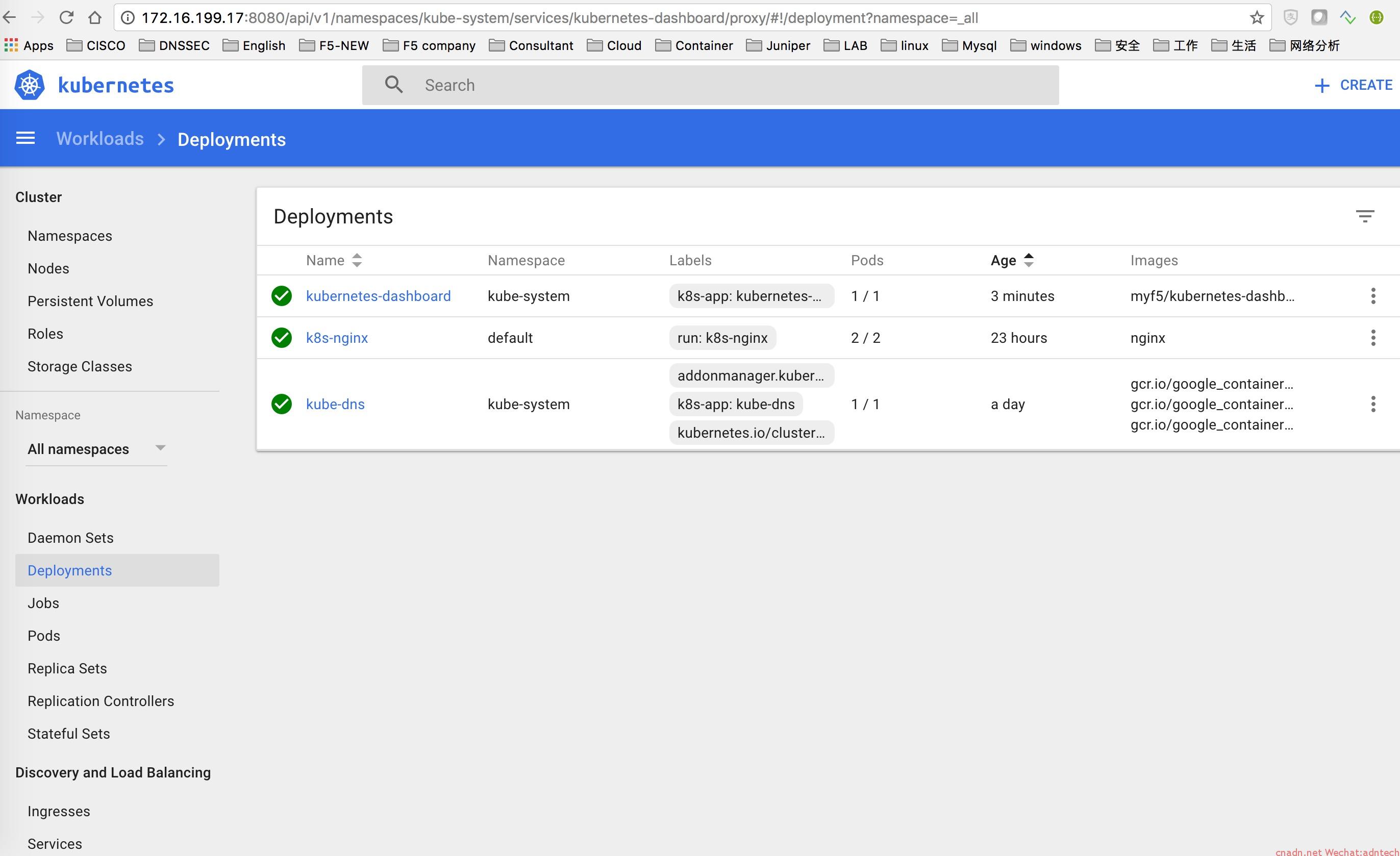The image size is (1400, 856).
Task: Open Services in sidebar
Action: pos(55,844)
